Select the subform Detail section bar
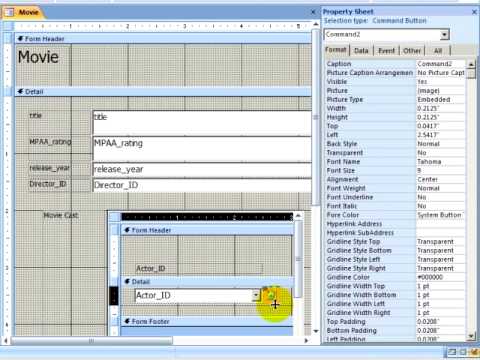This screenshot has width=480, height=360. [207, 282]
